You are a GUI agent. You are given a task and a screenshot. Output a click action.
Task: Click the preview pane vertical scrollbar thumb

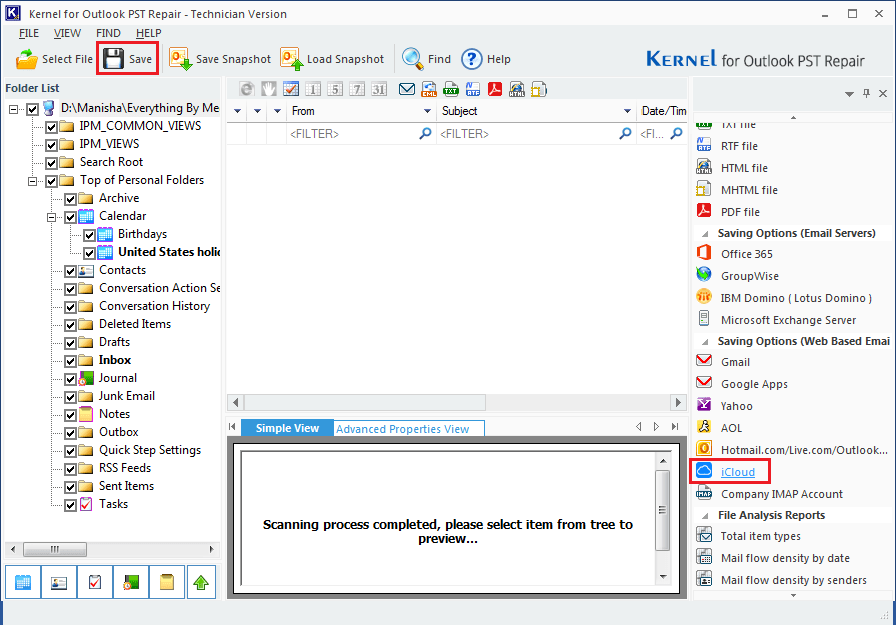tap(663, 511)
